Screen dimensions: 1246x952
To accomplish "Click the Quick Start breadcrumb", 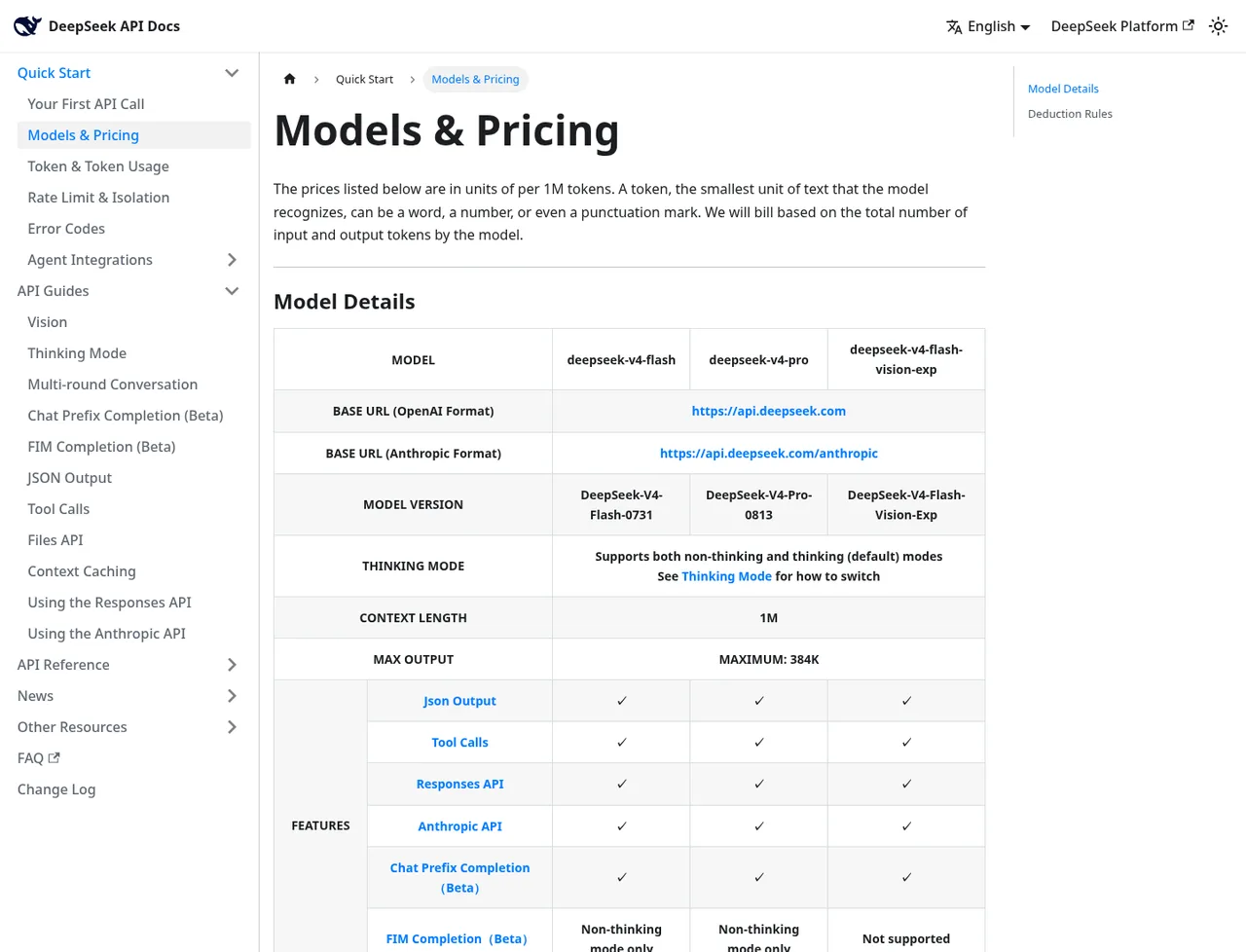I will [364, 79].
